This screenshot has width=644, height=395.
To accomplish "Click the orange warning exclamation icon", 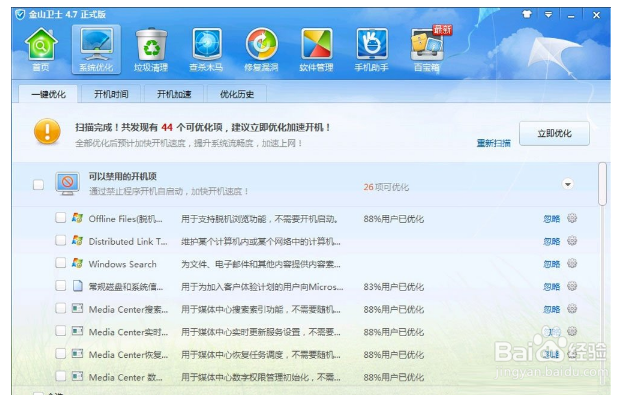I will coord(47,131).
